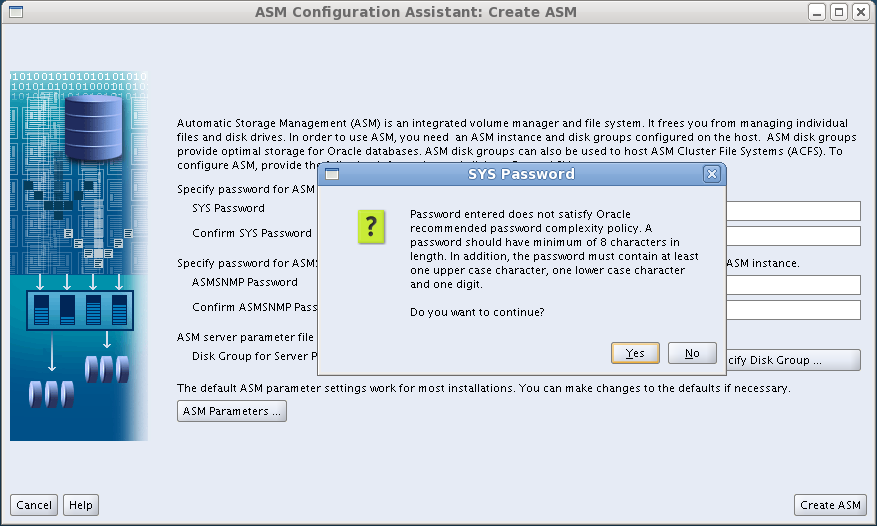This screenshot has height=526, width=877.
Task: Click the 'ASMSNMP Password' field label
Action: (x=244, y=282)
